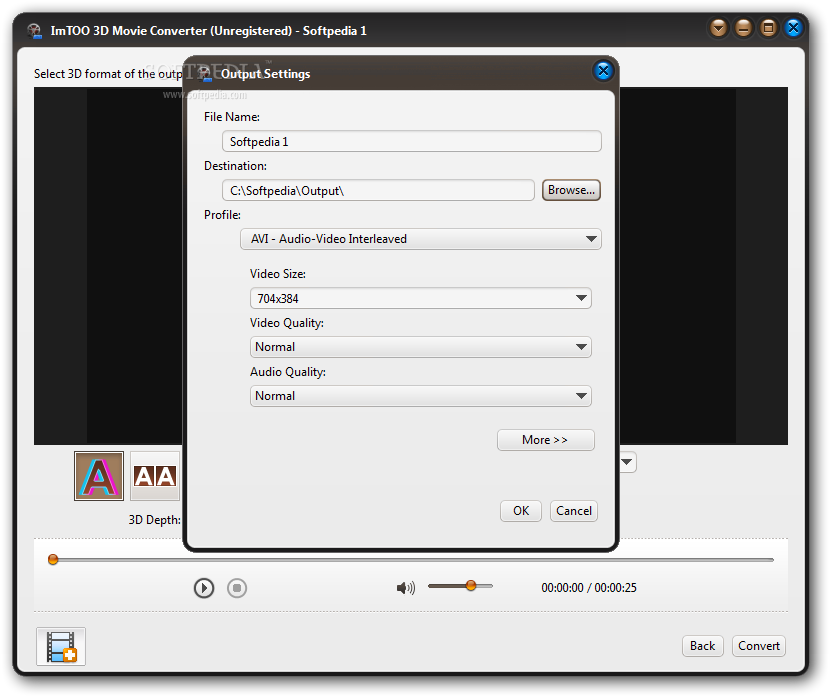Click the ImTOO app icon in title bar
Image resolution: width=830 pixels, height=697 pixels.
tap(34, 31)
